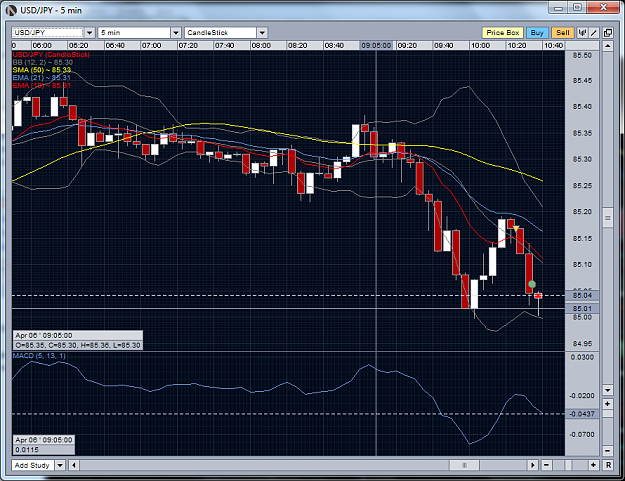625x481 pixels.
Task: Click the OHLC values info box
Action: [78, 345]
